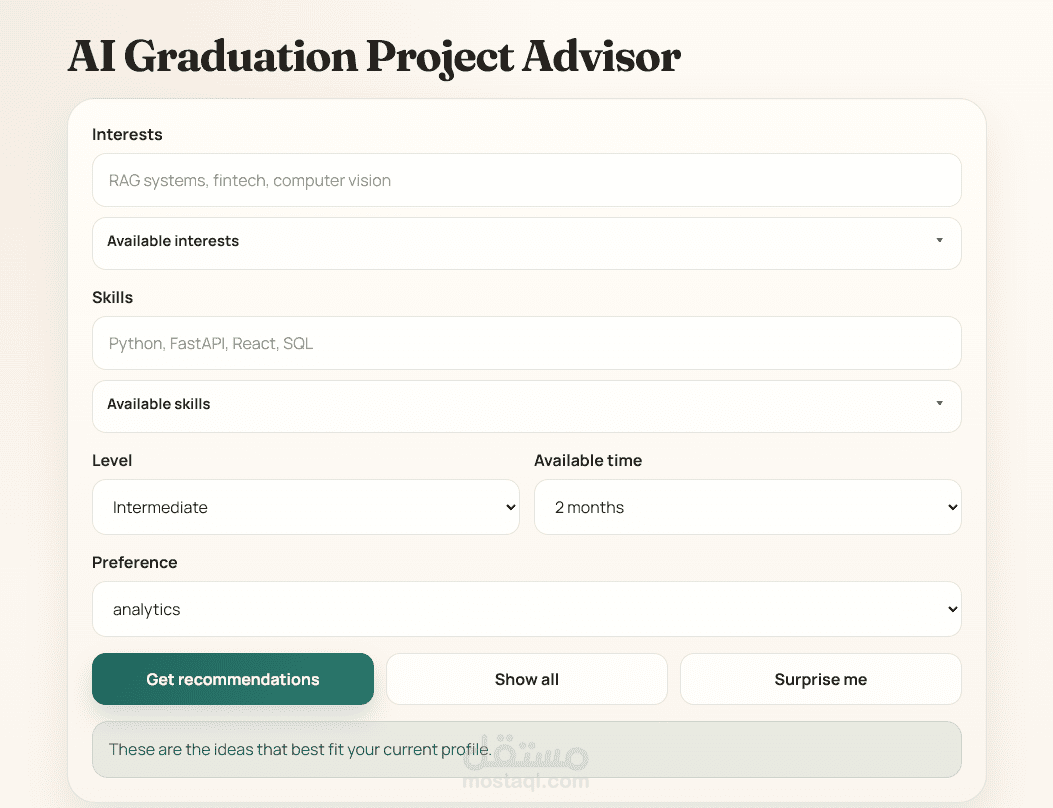Click the Skills field label

point(112,298)
